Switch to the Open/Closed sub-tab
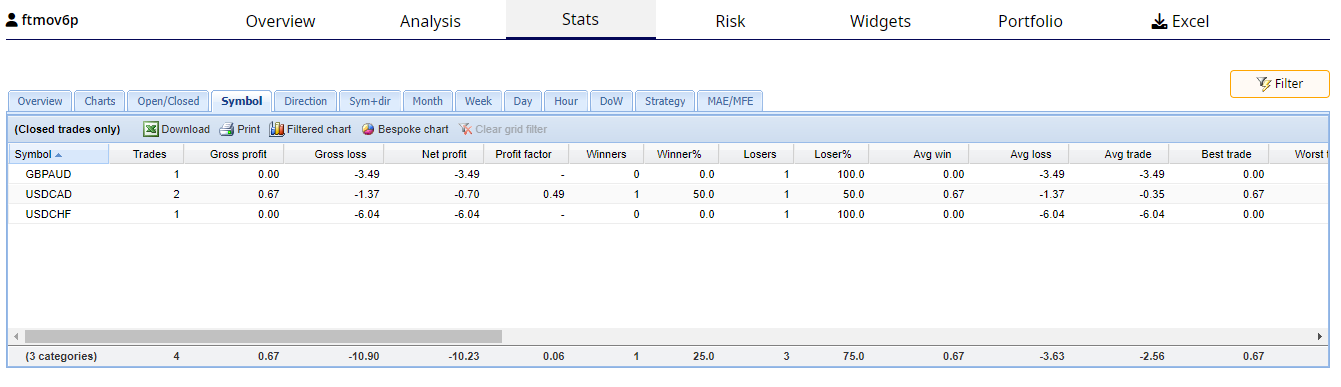The width and height of the screenshot is (1341, 387). pyautogui.click(x=169, y=101)
